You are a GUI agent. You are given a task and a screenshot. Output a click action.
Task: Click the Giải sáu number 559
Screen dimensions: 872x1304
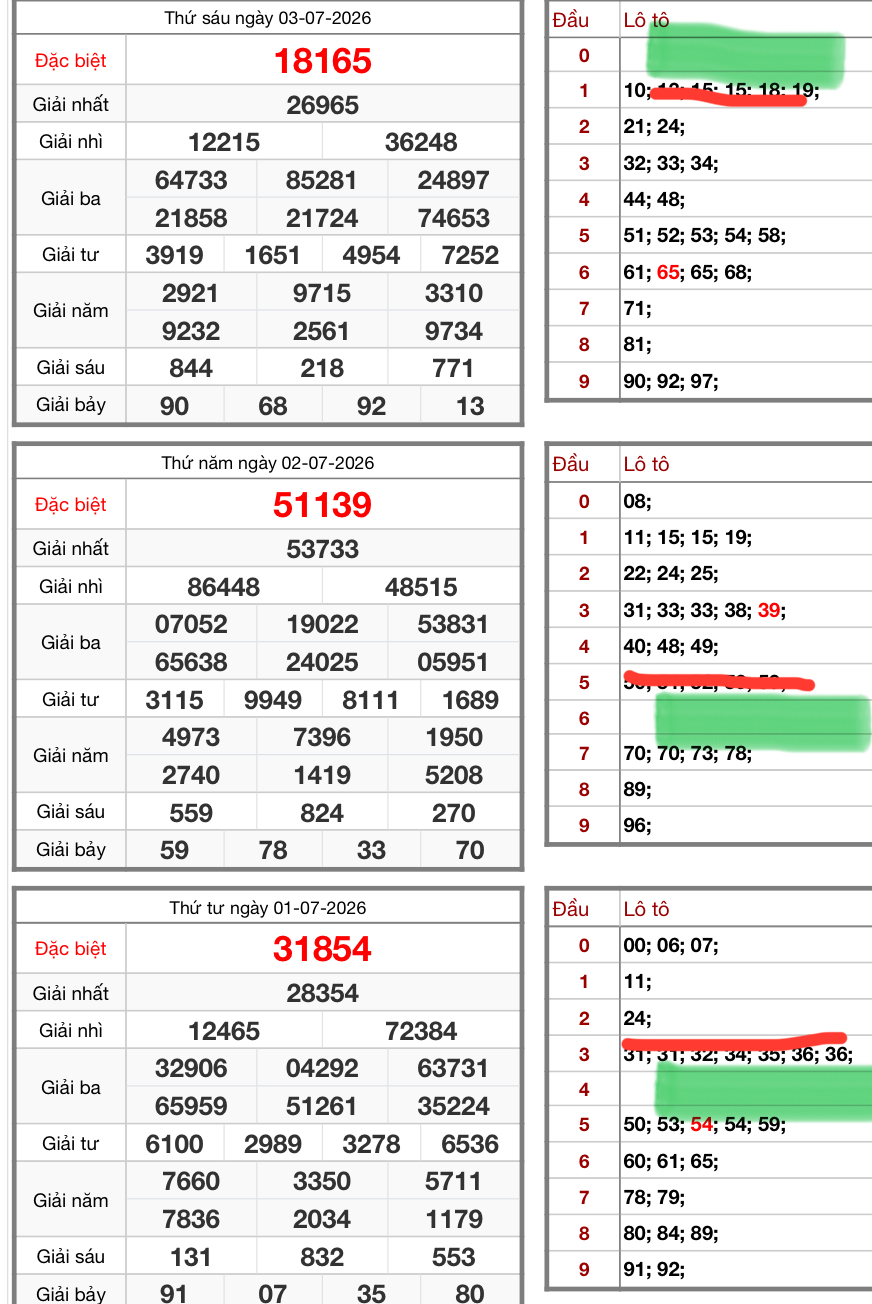point(191,813)
